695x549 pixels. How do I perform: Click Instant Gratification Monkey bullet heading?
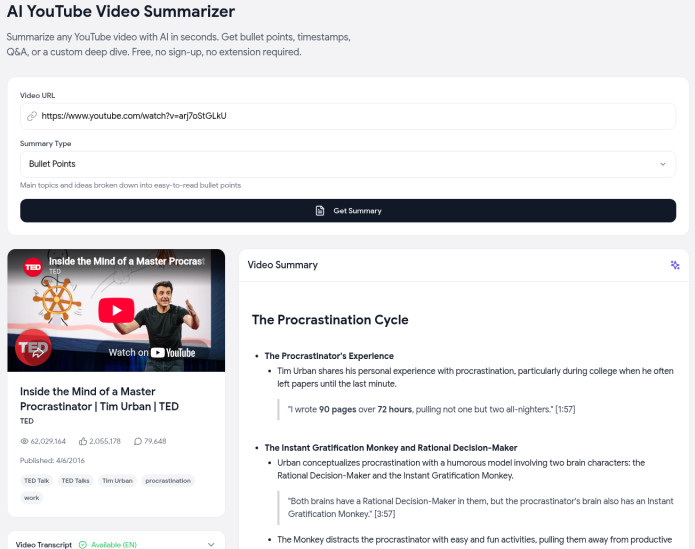(x=390, y=448)
